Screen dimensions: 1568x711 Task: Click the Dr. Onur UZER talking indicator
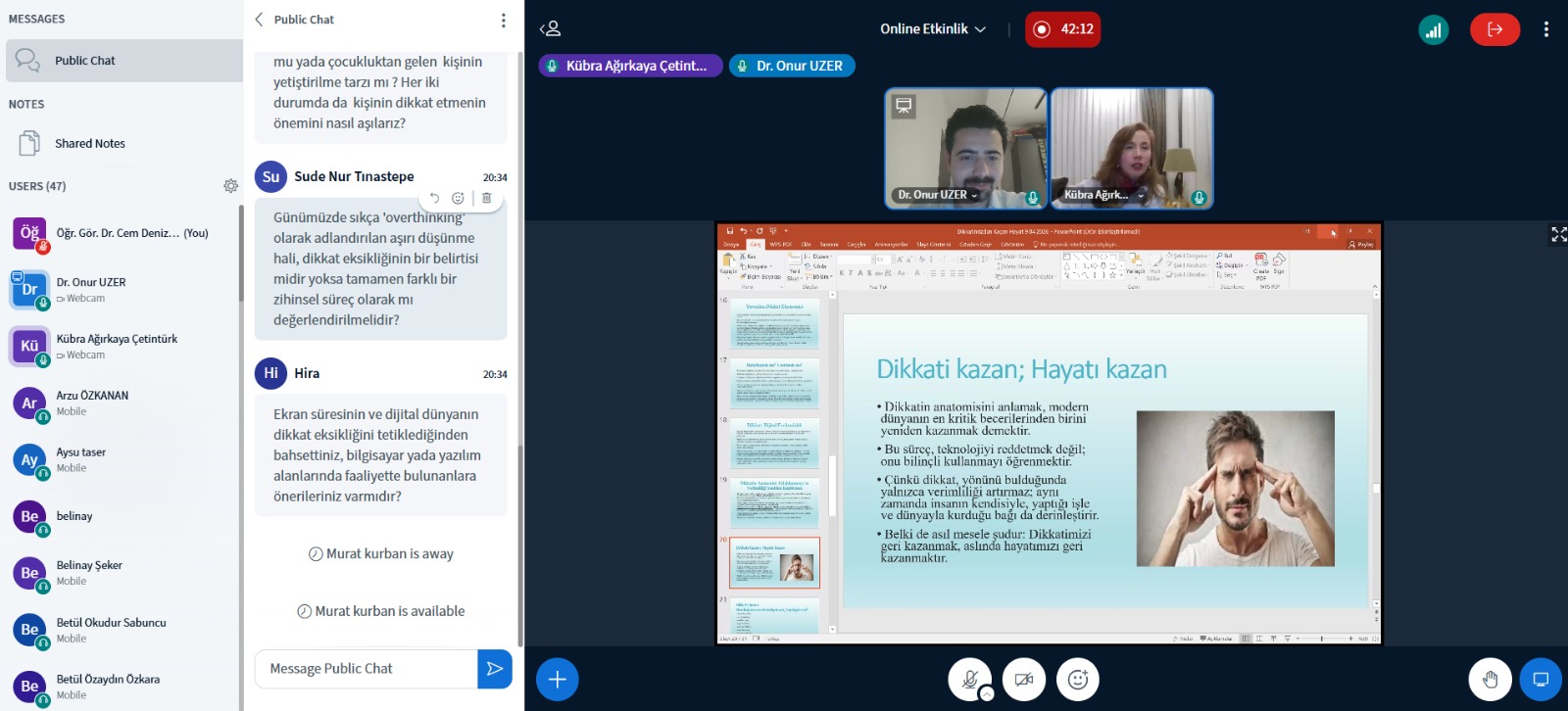click(x=792, y=66)
